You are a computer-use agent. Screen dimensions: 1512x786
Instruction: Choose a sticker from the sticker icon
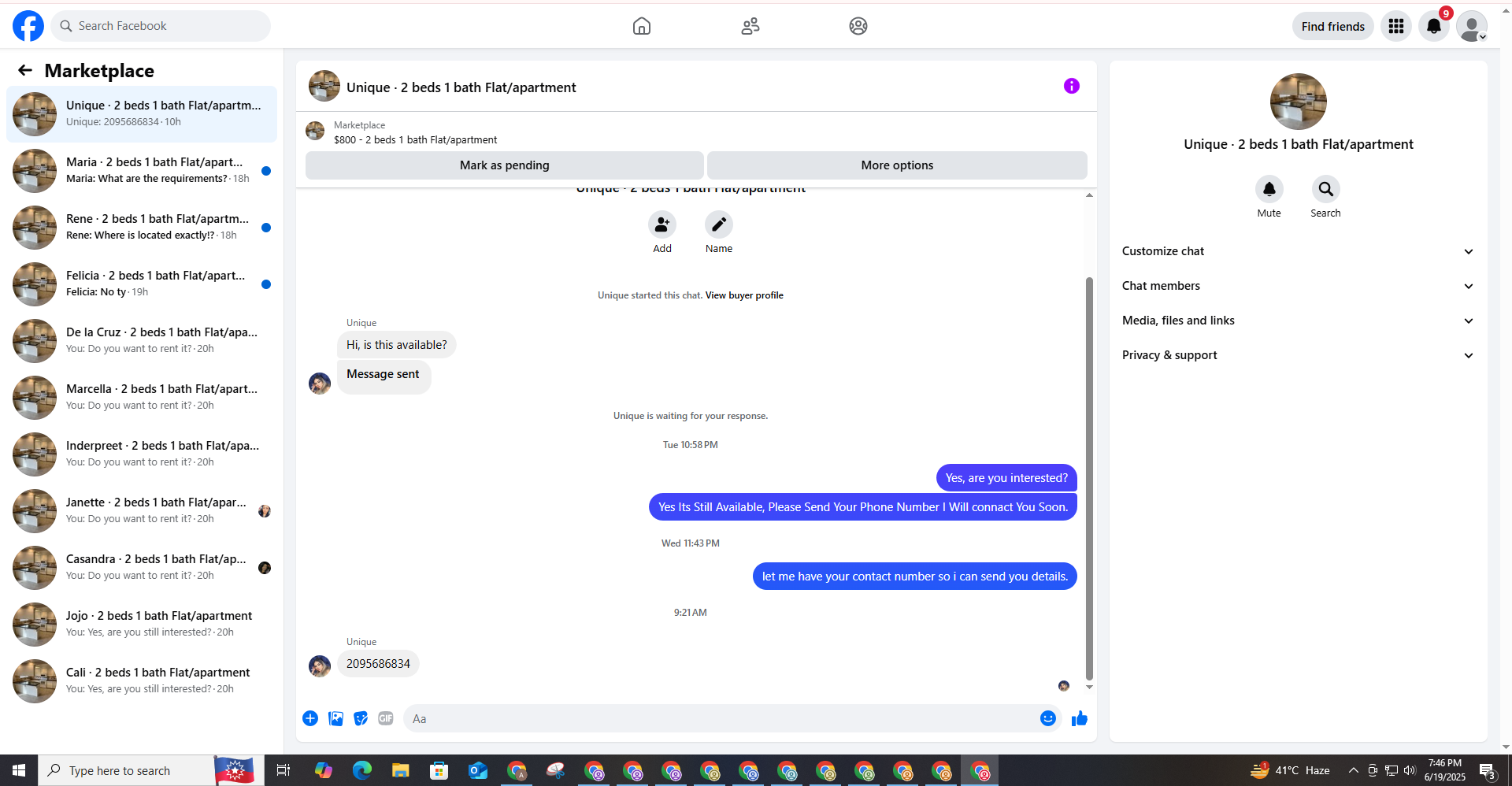click(361, 718)
